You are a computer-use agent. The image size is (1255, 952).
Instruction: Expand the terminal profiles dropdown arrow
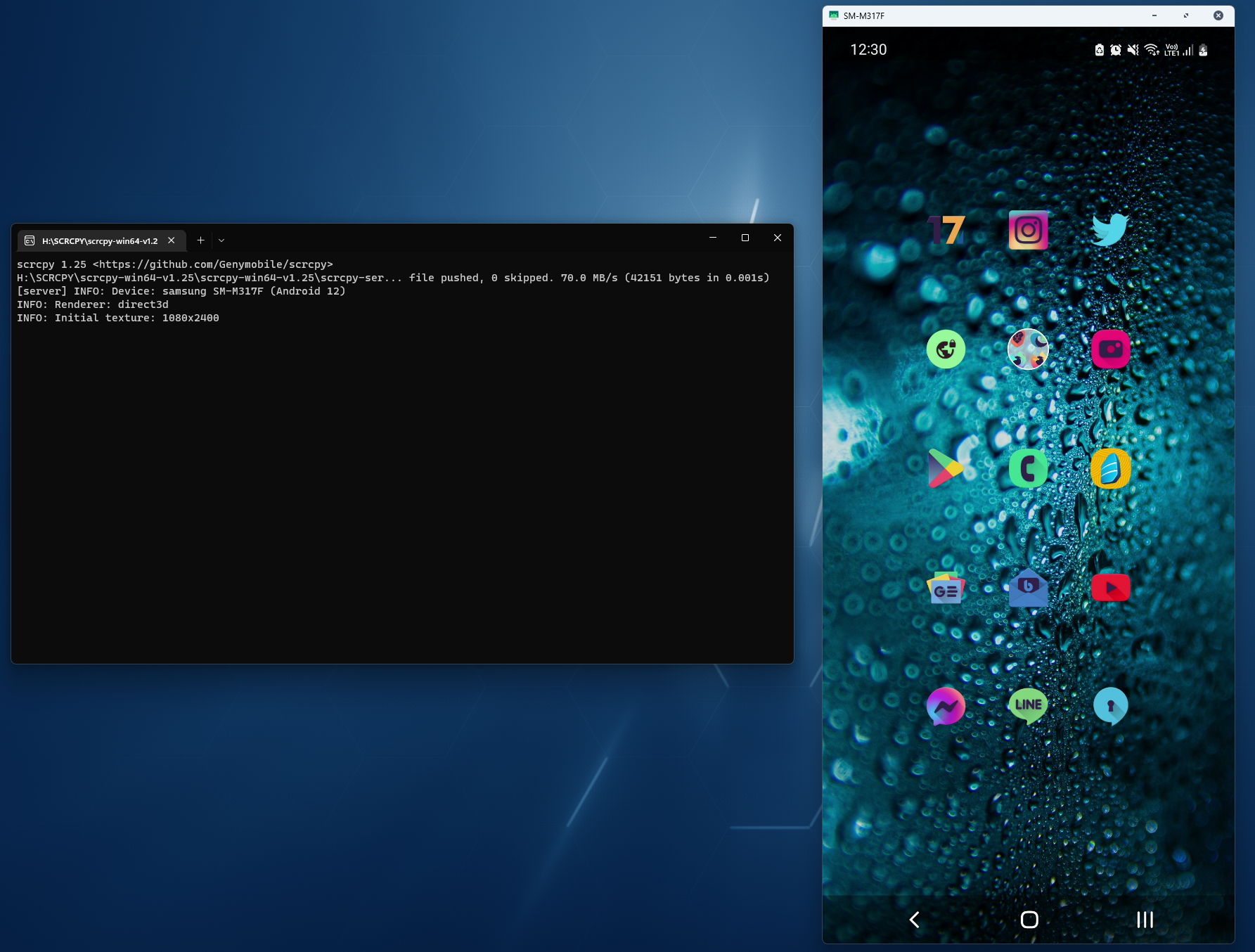point(221,240)
